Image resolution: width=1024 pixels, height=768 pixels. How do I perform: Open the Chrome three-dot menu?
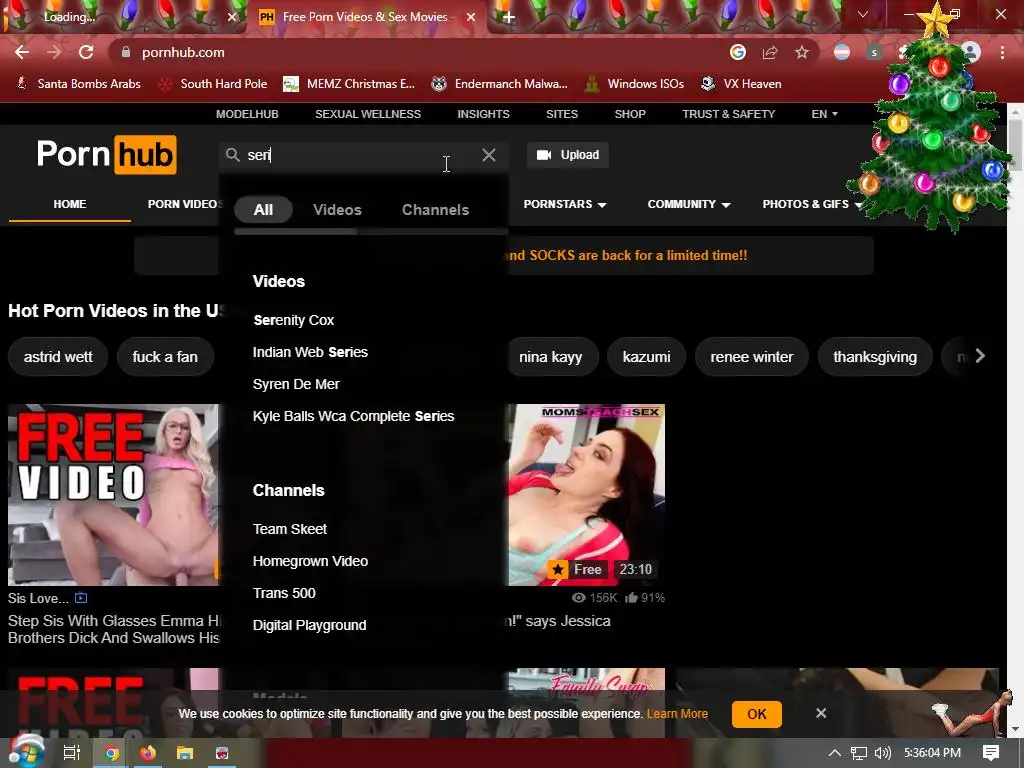pos(1002,52)
